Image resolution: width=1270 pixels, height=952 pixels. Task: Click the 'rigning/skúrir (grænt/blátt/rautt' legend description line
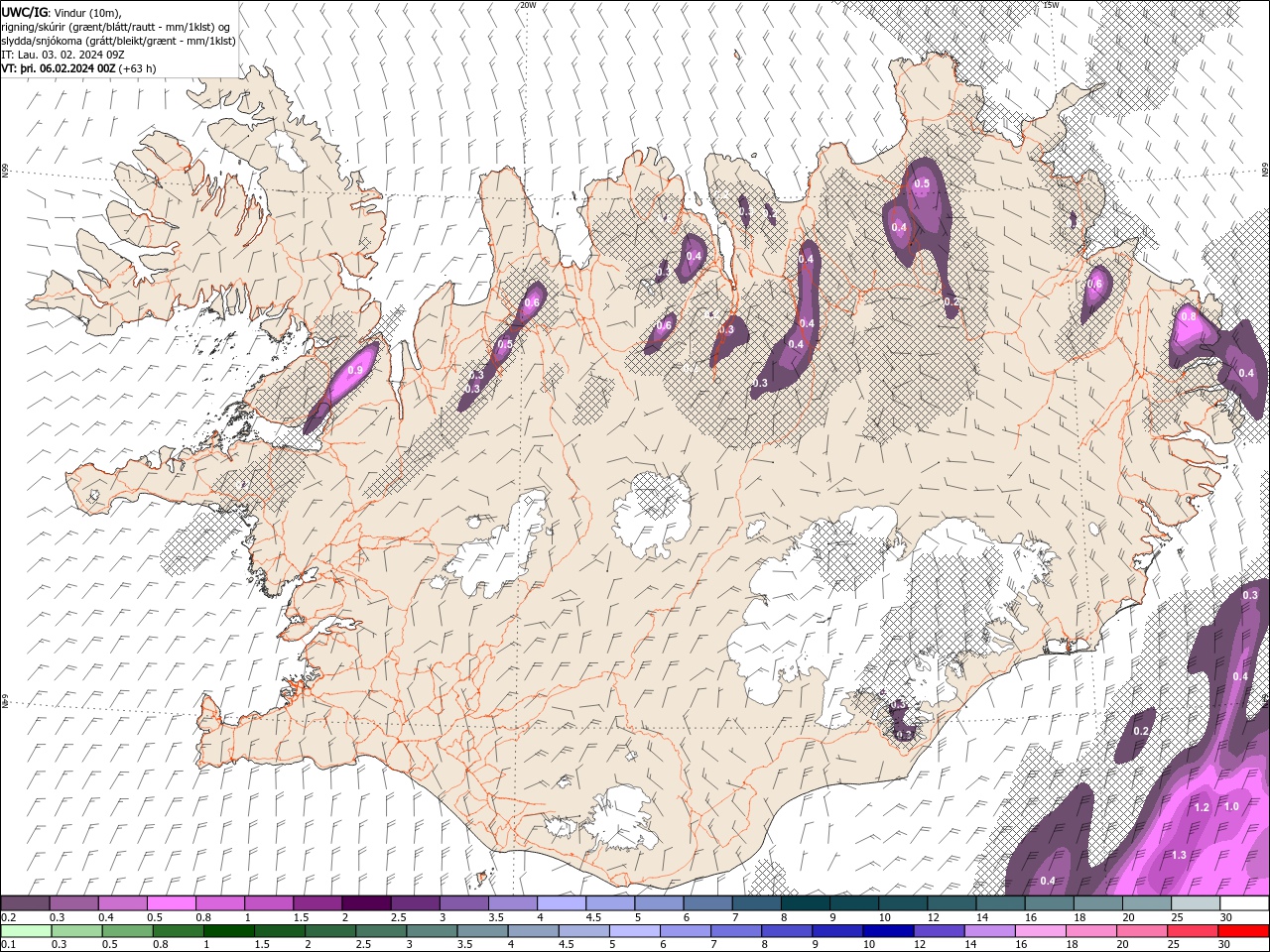point(117,27)
